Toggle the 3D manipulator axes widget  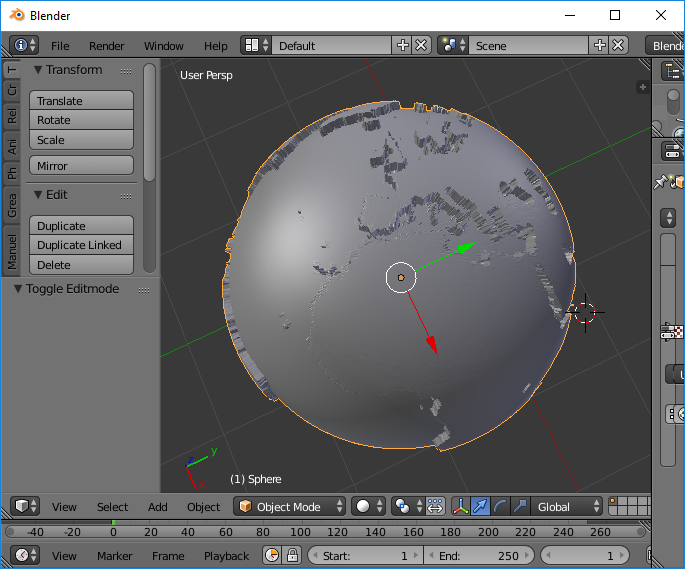tap(462, 506)
